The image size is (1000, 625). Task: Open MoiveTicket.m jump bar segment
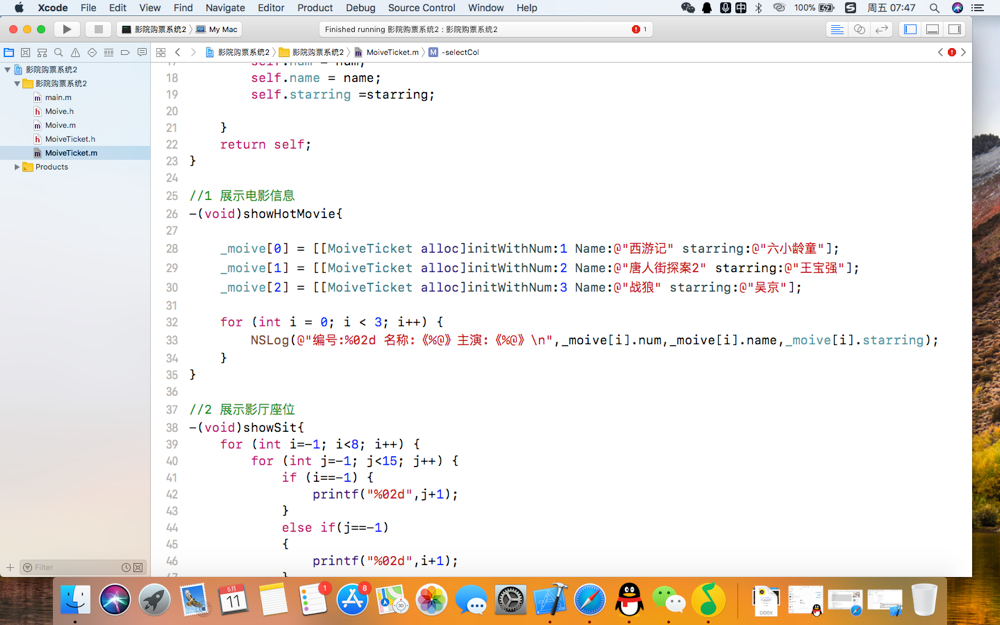pyautogui.click(x=386, y=52)
